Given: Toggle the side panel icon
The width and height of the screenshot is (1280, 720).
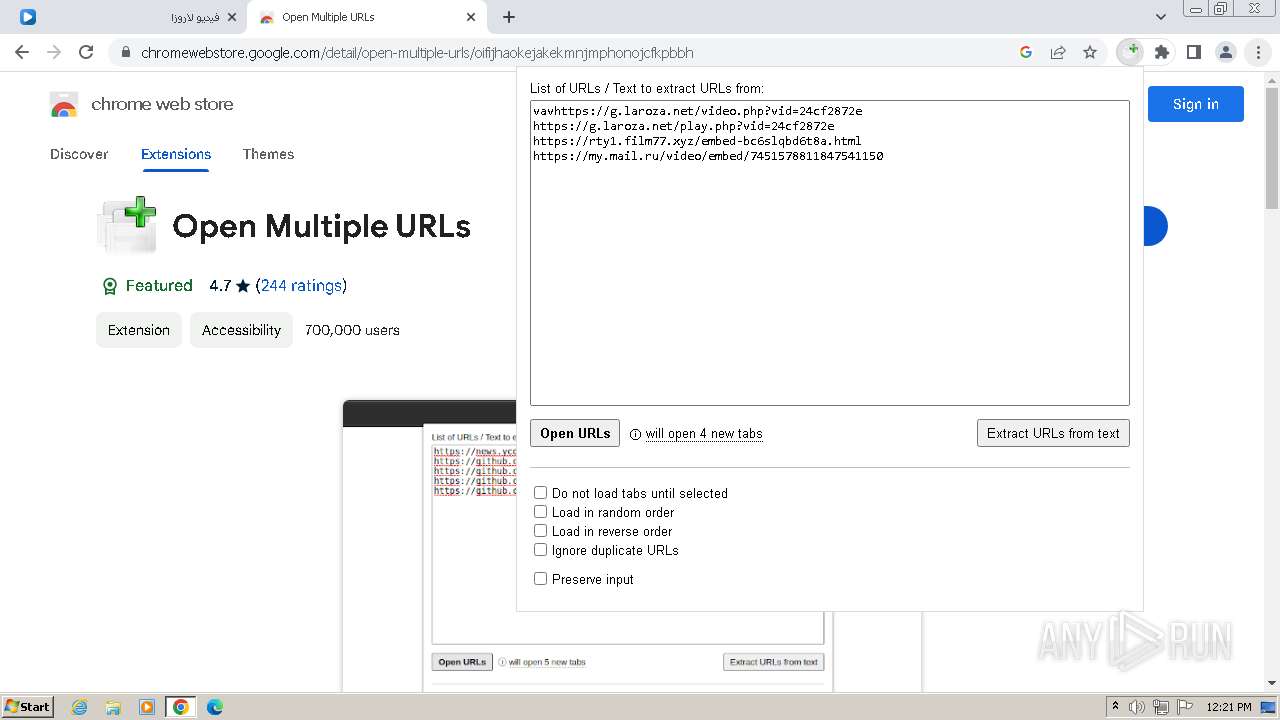Looking at the screenshot, I should point(1194,52).
